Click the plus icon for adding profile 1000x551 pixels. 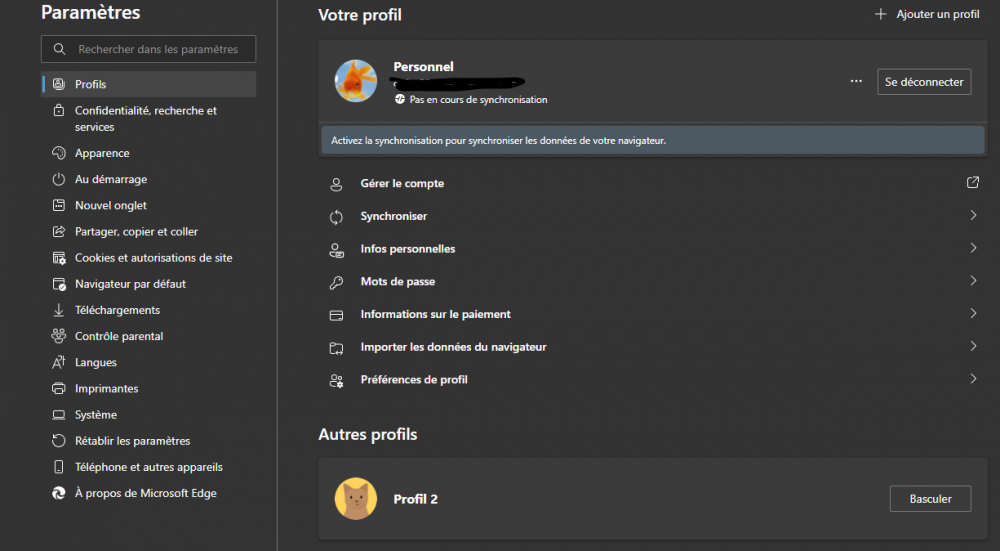pos(881,14)
